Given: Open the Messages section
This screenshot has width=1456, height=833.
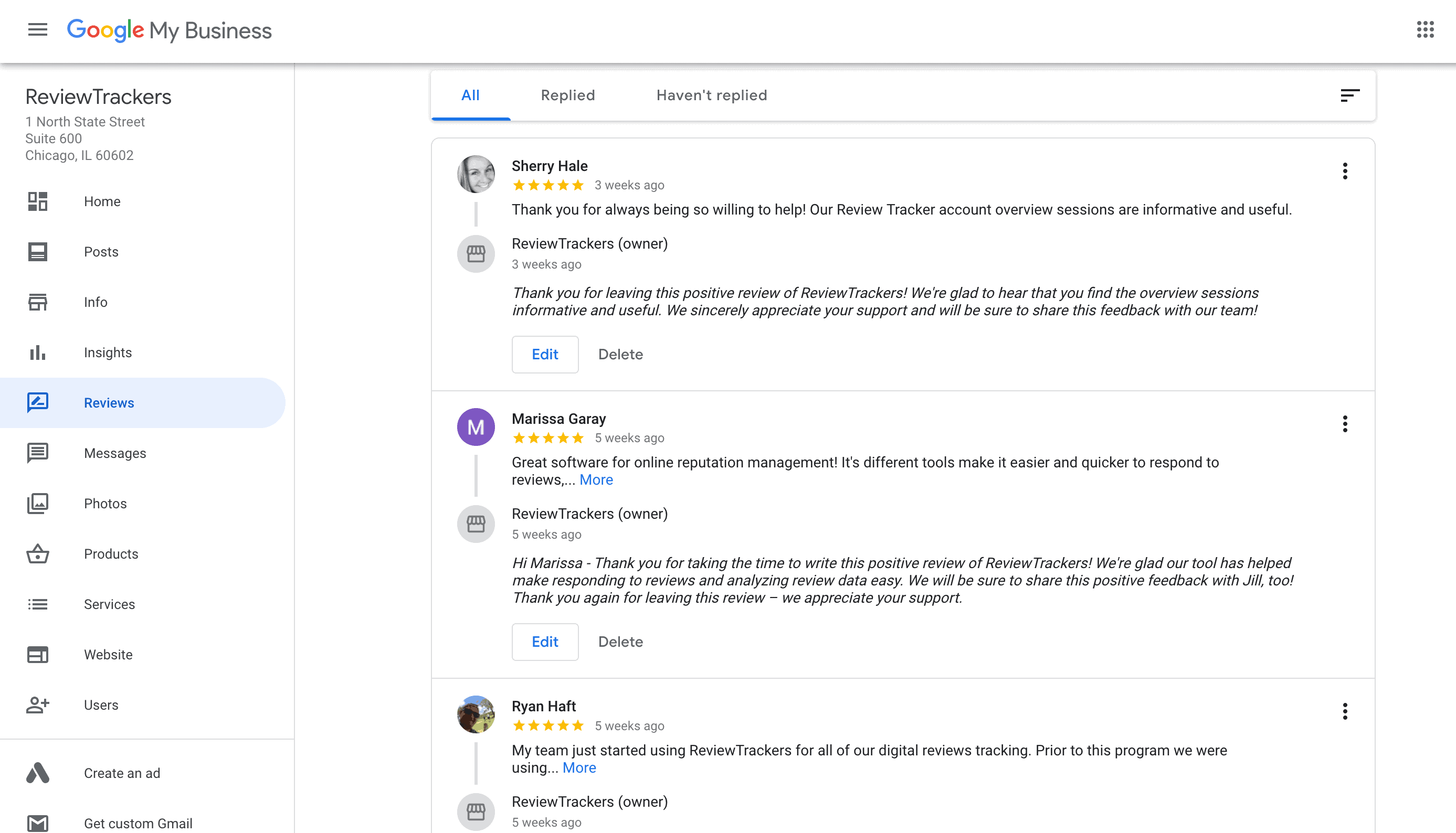Looking at the screenshot, I should pos(115,453).
